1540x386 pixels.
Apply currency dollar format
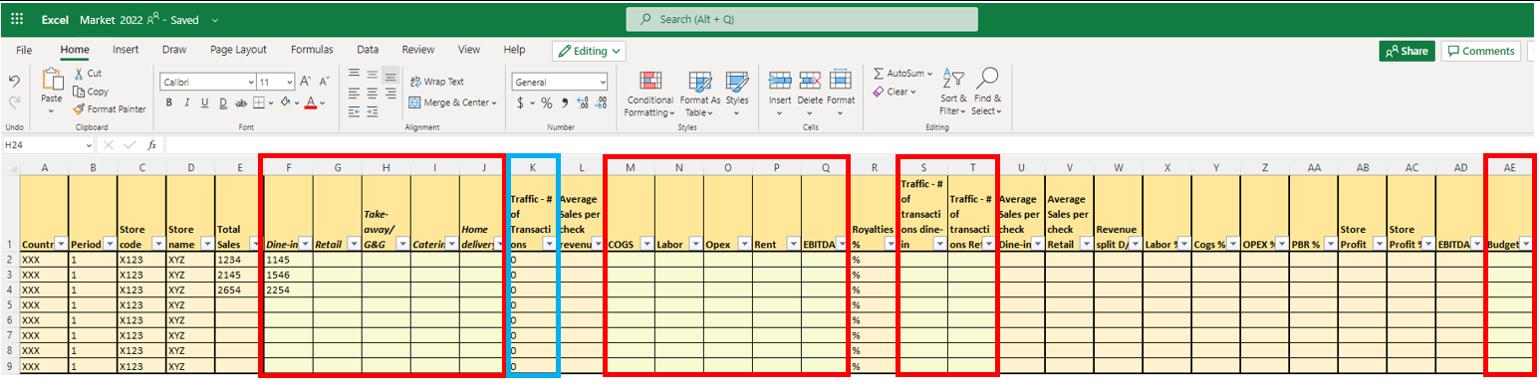(x=519, y=102)
